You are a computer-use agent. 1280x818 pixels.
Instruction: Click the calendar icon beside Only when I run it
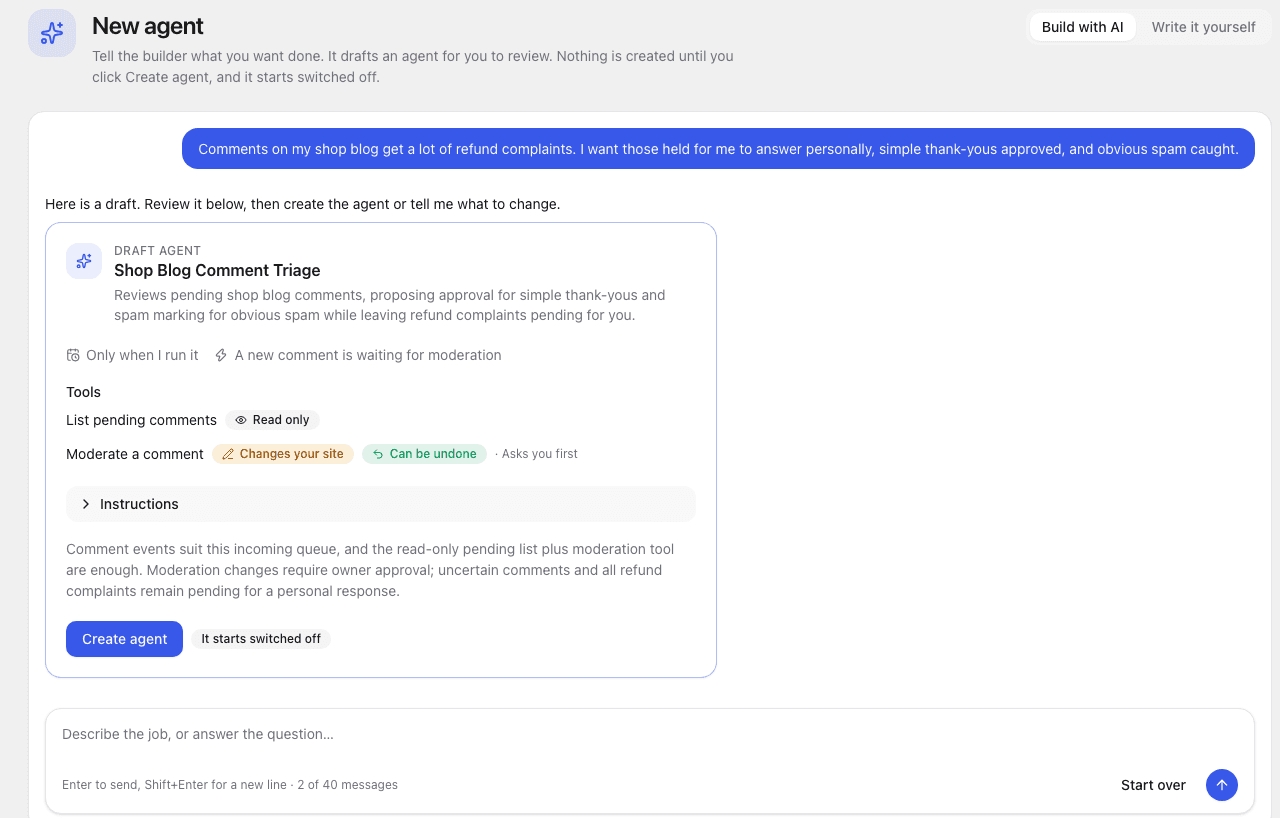click(73, 355)
